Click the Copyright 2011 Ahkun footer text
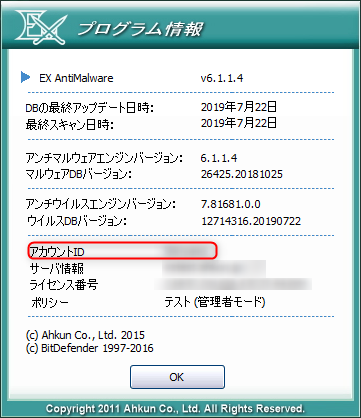 (x=175, y=408)
